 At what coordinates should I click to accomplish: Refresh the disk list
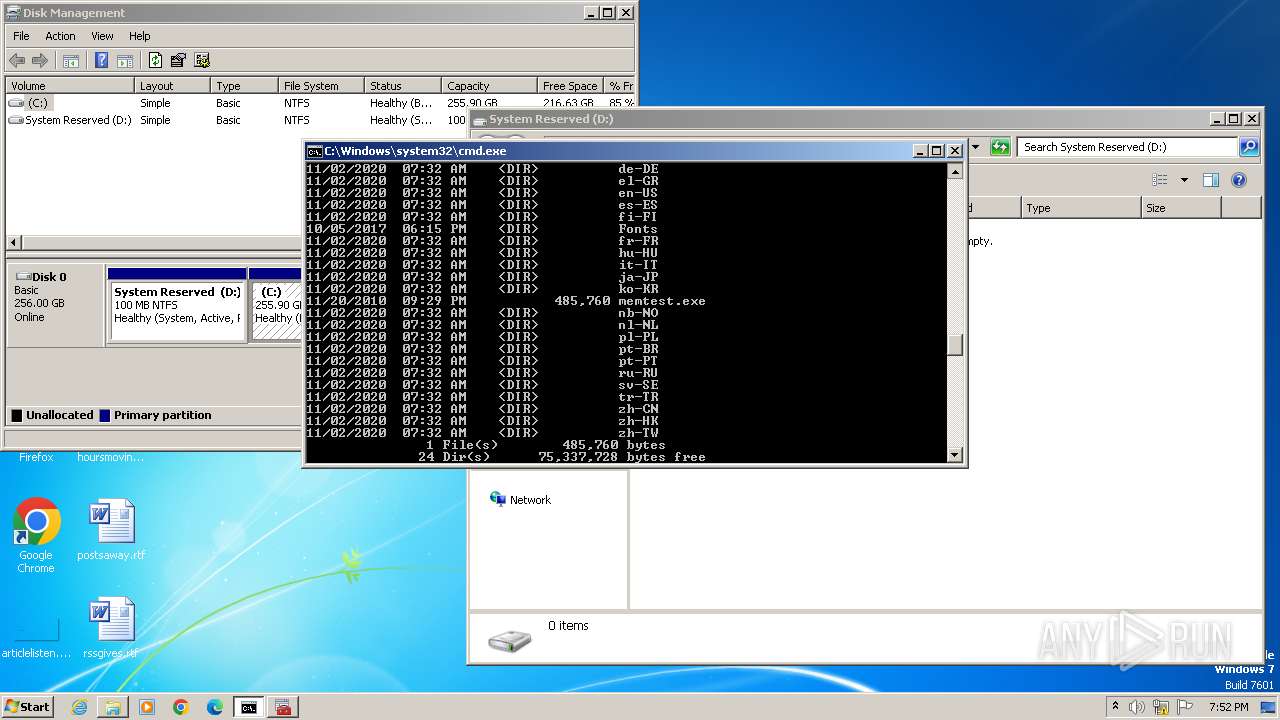[155, 61]
